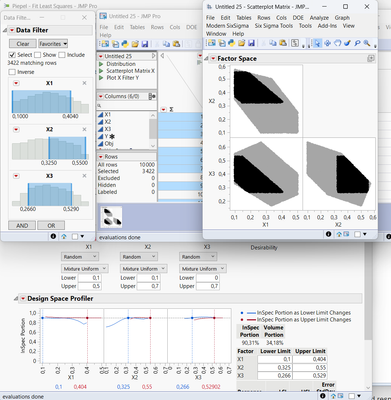Click X1 filter range slider upper handle
This screenshot has width=391, height=400.
coord(70,102)
